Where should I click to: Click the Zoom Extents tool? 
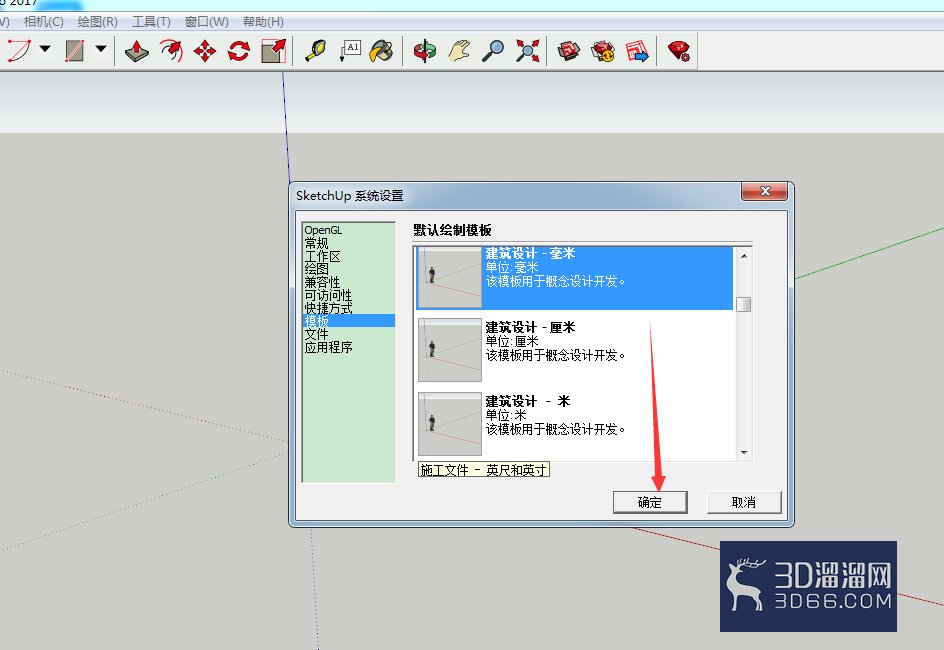527,51
